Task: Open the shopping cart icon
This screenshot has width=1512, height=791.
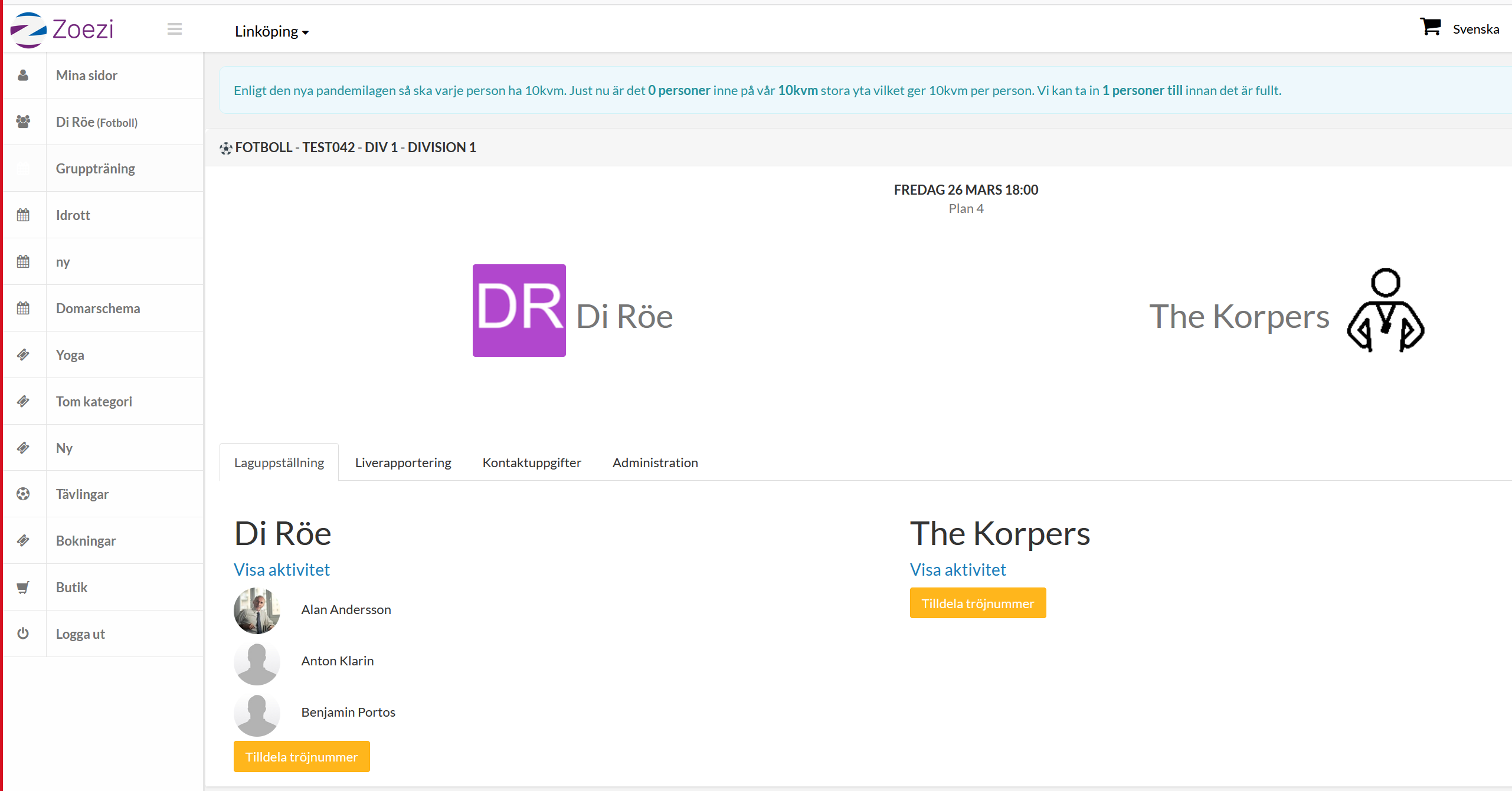Action: 1430,27
